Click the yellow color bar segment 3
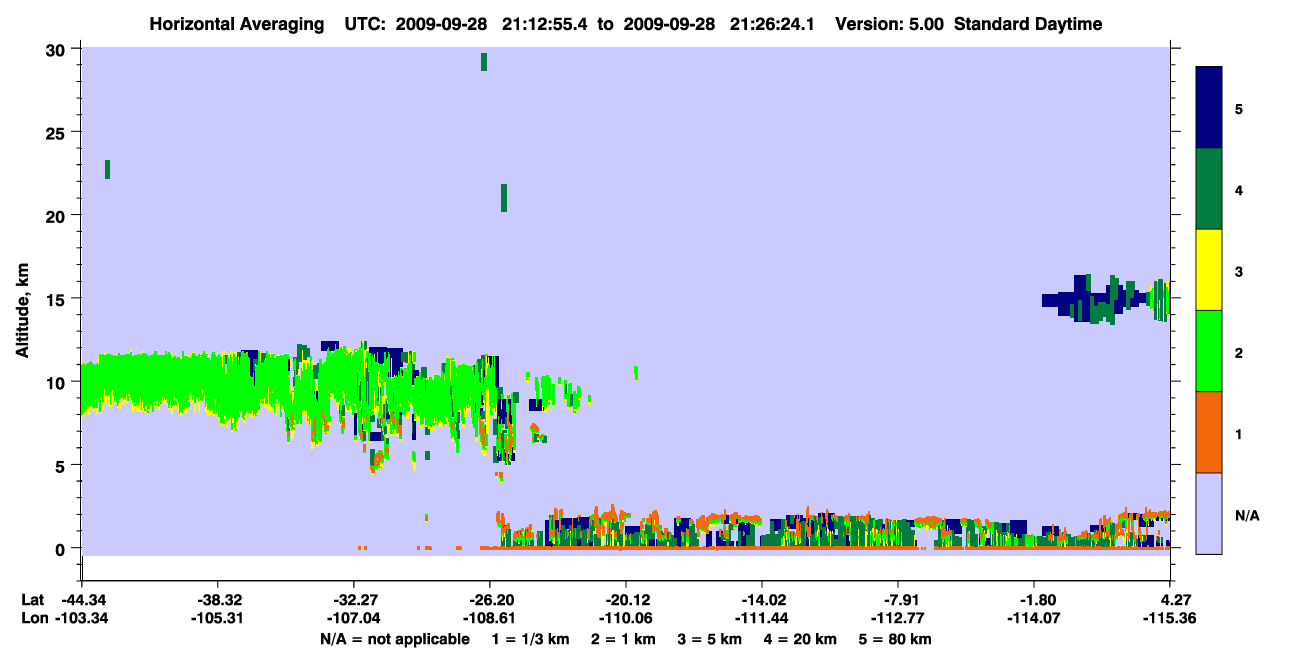Screen dimensions: 1300x667 (x=1209, y=270)
